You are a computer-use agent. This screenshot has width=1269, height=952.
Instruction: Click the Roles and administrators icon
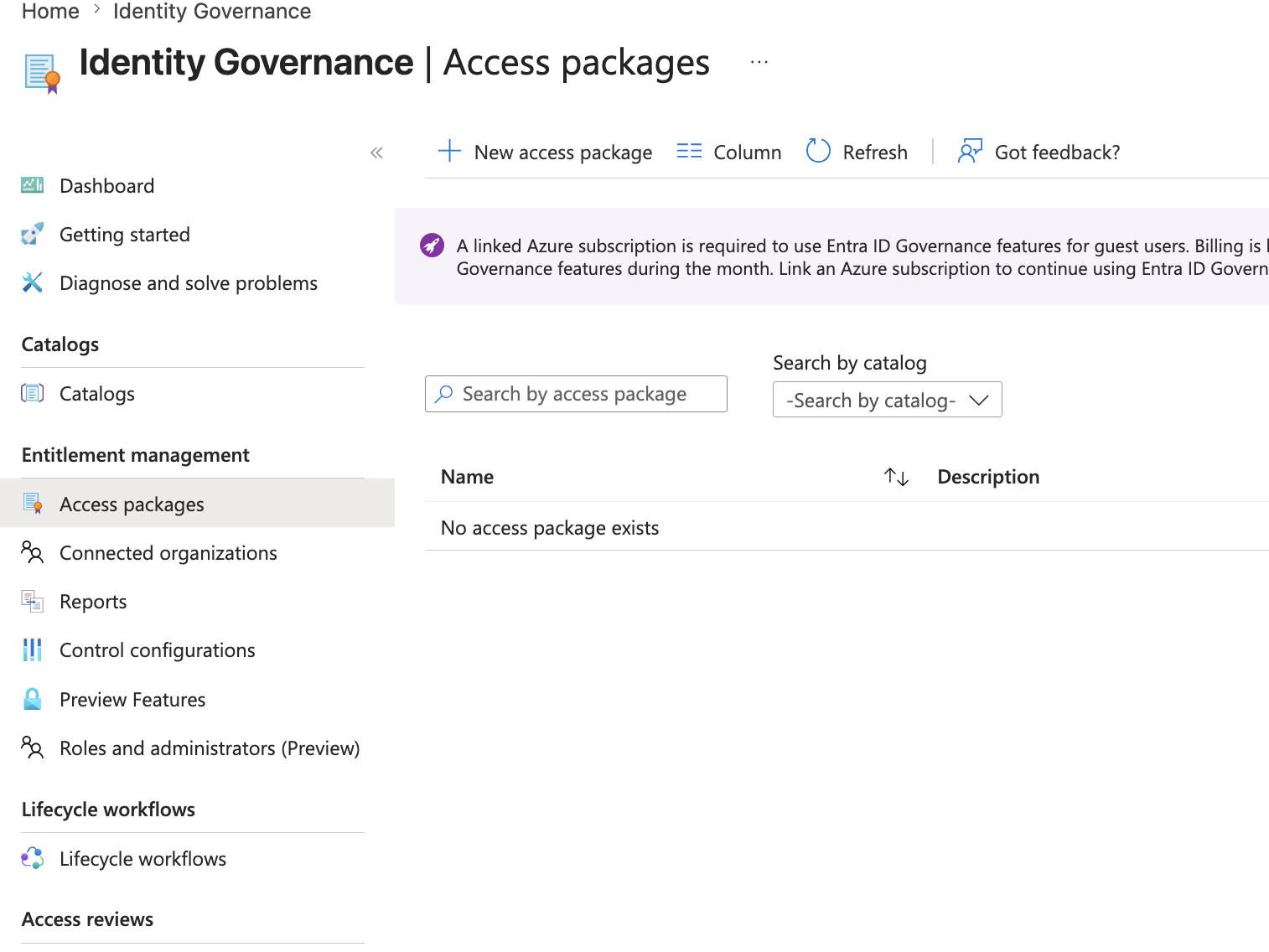pos(32,748)
